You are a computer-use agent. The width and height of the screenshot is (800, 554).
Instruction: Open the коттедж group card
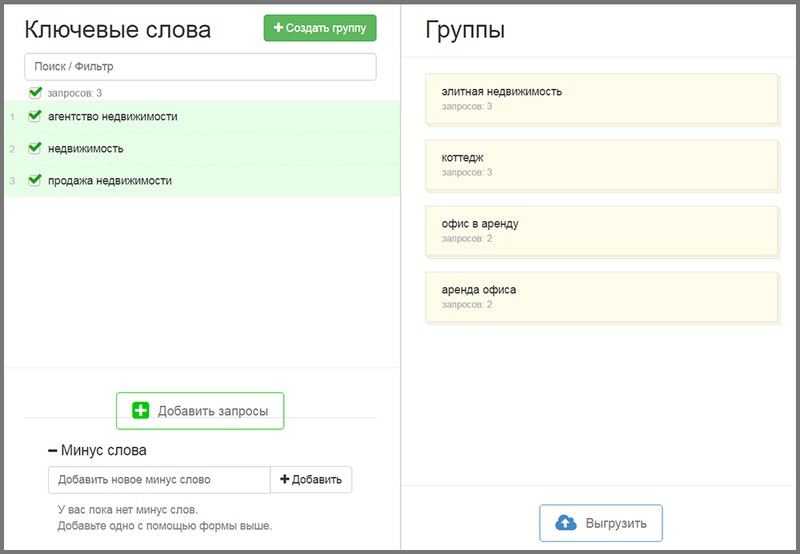click(601, 164)
